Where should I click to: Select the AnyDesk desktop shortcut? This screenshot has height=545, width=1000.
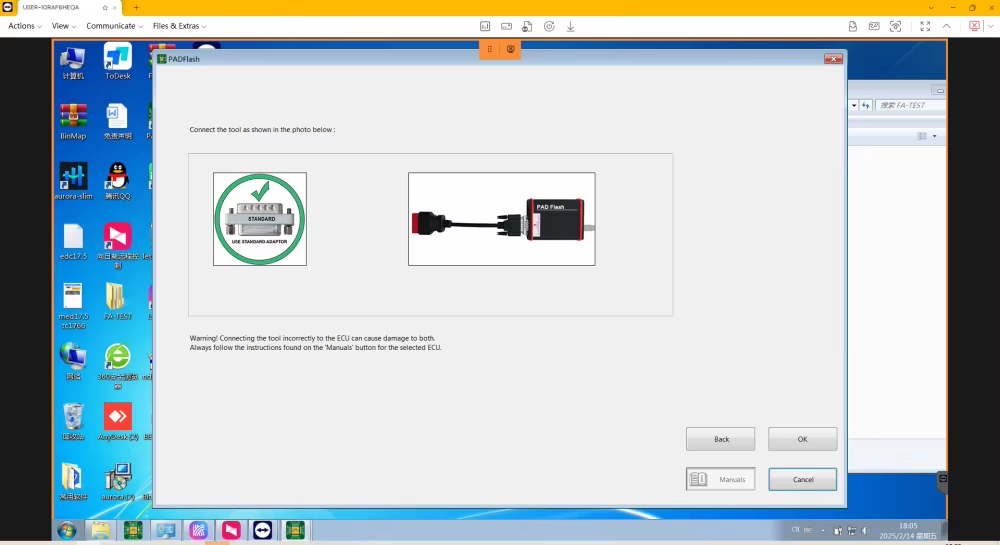tap(118, 421)
